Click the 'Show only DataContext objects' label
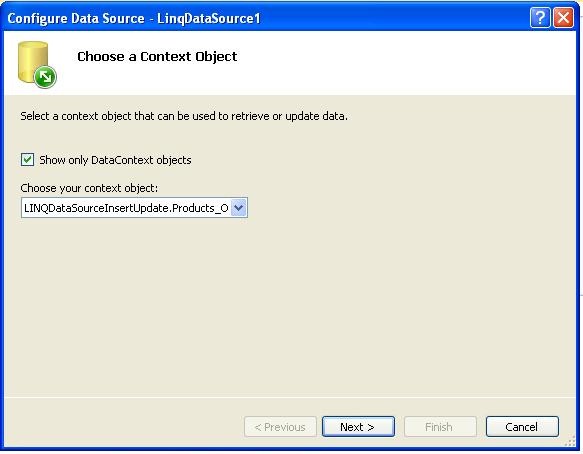 pos(115,160)
